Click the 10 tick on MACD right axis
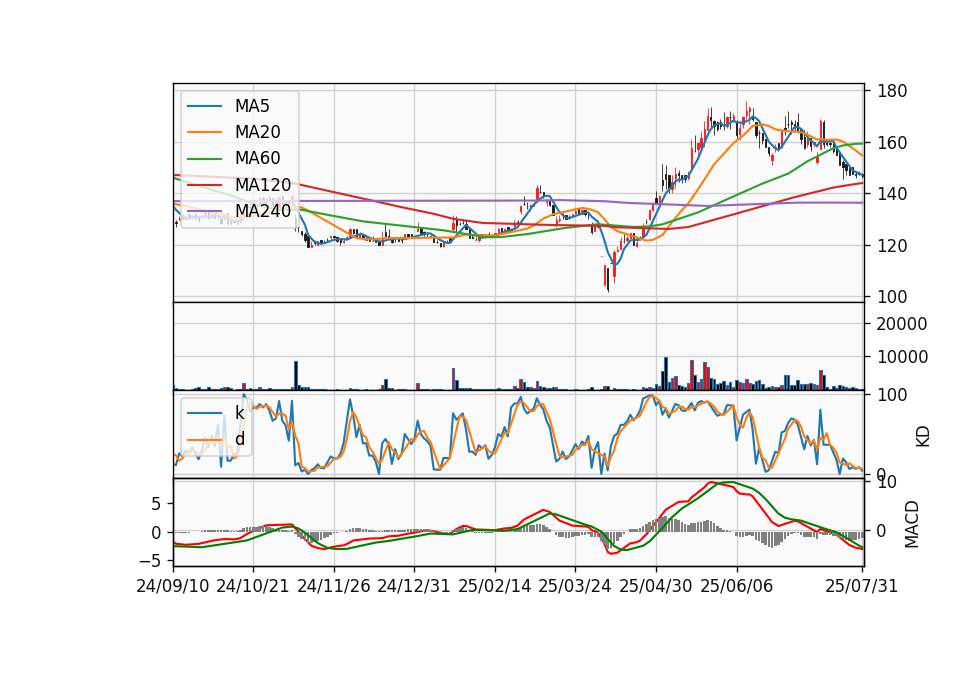 pos(887,482)
